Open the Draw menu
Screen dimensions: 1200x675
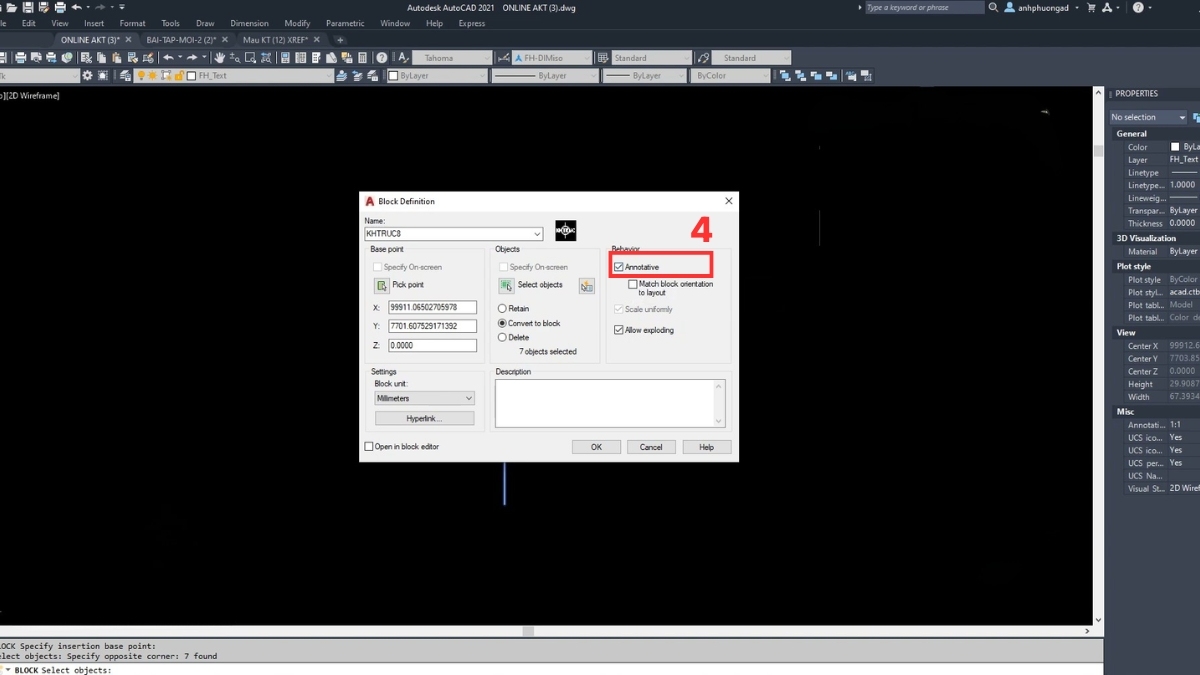click(205, 23)
